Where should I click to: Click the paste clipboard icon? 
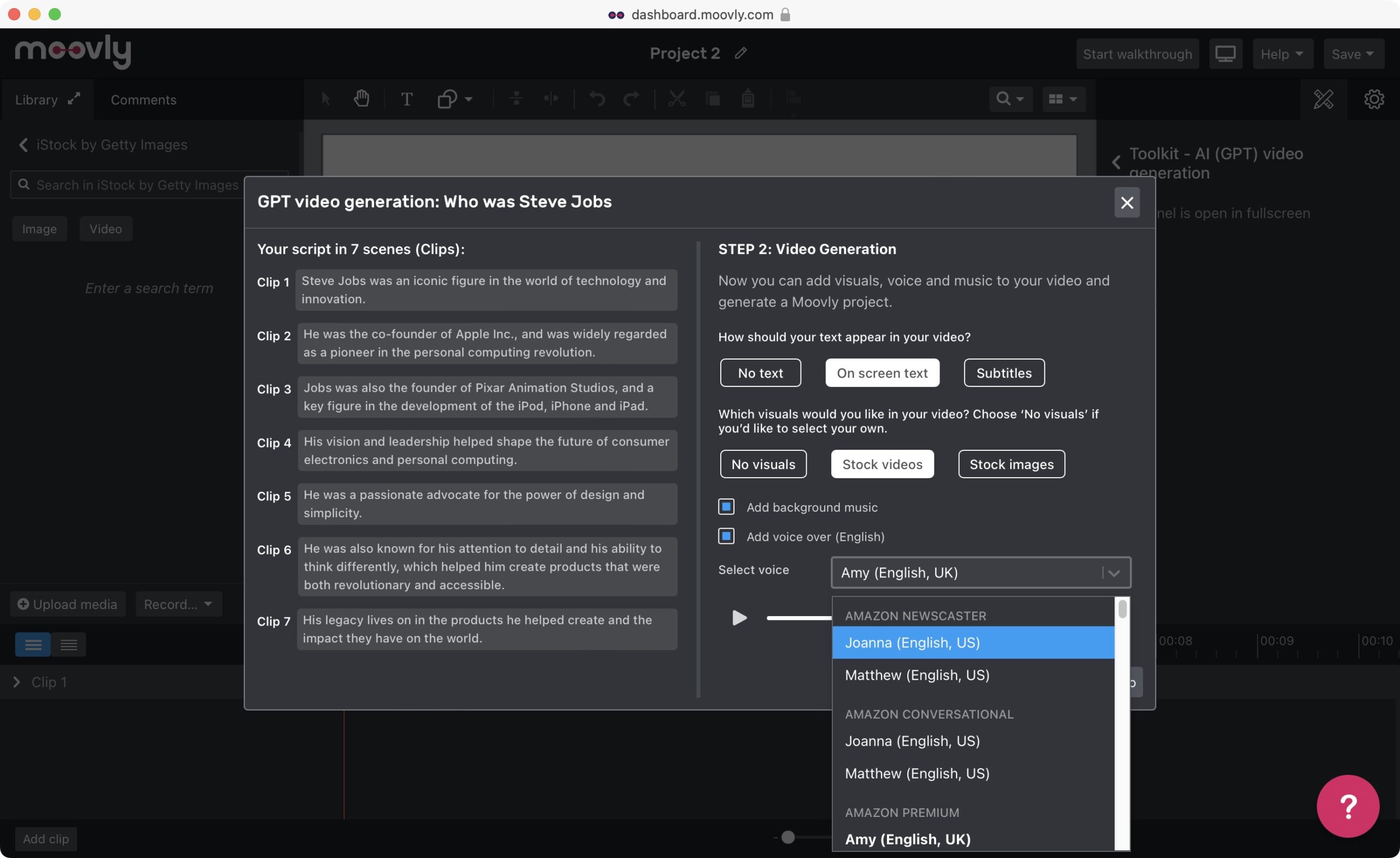[x=748, y=99]
